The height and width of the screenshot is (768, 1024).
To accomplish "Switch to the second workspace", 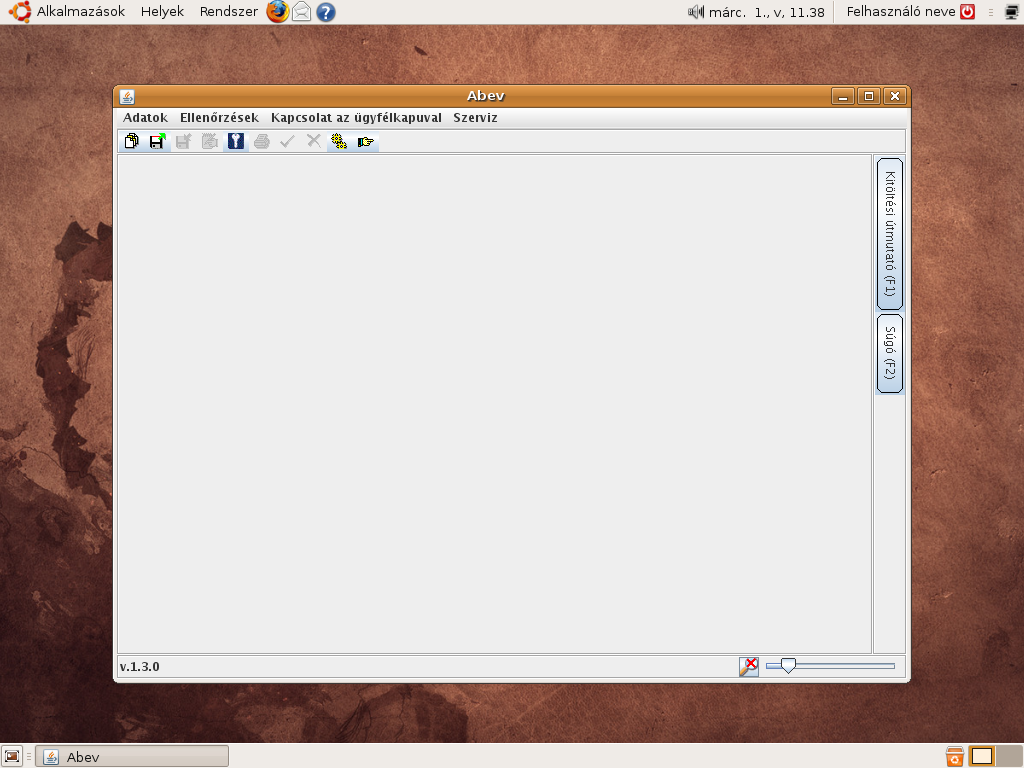I will (1009, 757).
